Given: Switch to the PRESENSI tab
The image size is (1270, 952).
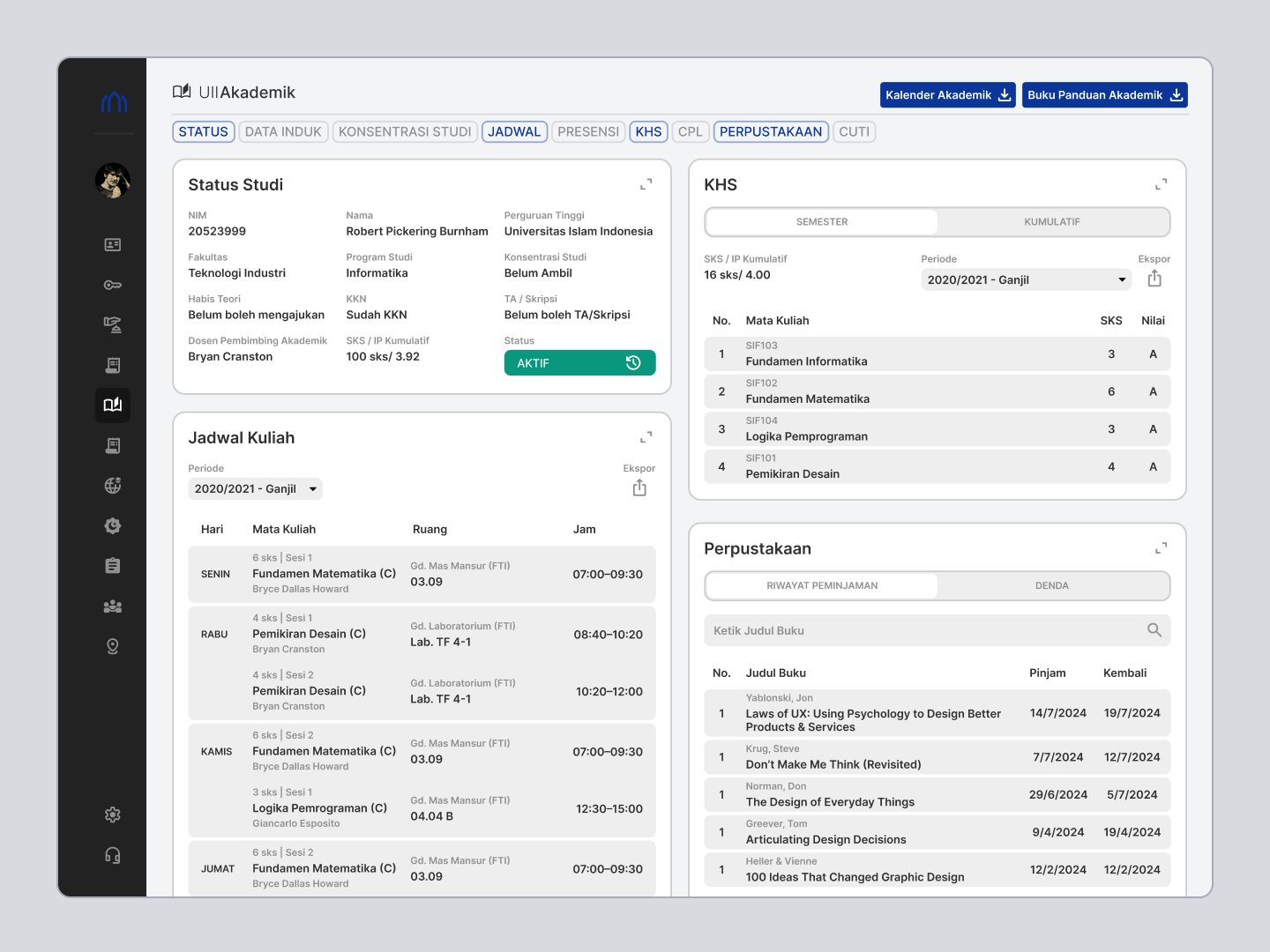Looking at the screenshot, I should click(x=587, y=131).
